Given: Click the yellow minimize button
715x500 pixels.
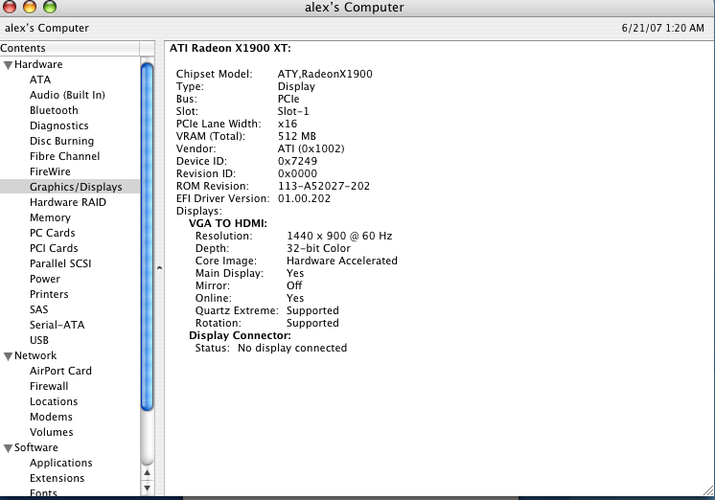Looking at the screenshot, I should 30,6.
